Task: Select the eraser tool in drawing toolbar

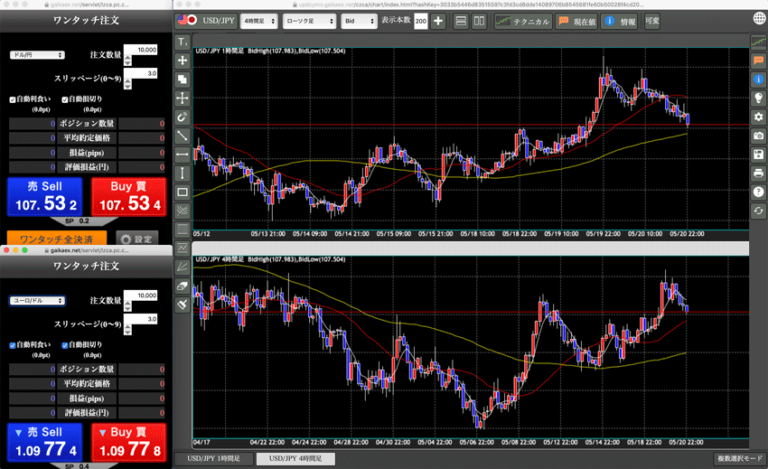Action: (x=182, y=286)
